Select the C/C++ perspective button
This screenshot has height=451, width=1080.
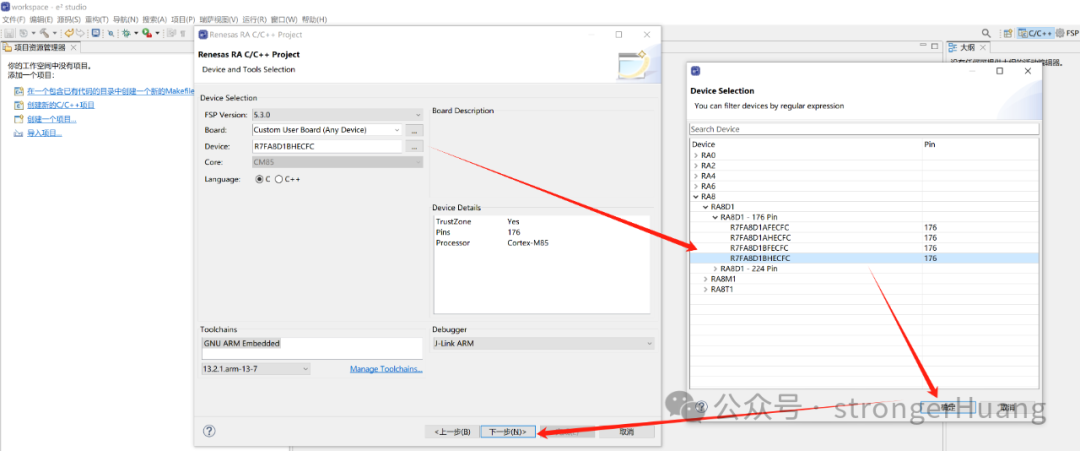tap(1035, 33)
